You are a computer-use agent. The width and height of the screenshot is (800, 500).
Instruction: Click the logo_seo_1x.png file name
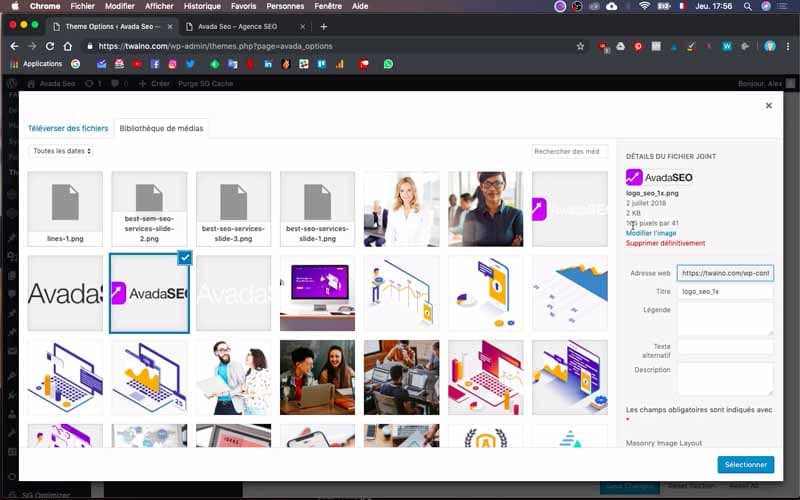(652, 193)
